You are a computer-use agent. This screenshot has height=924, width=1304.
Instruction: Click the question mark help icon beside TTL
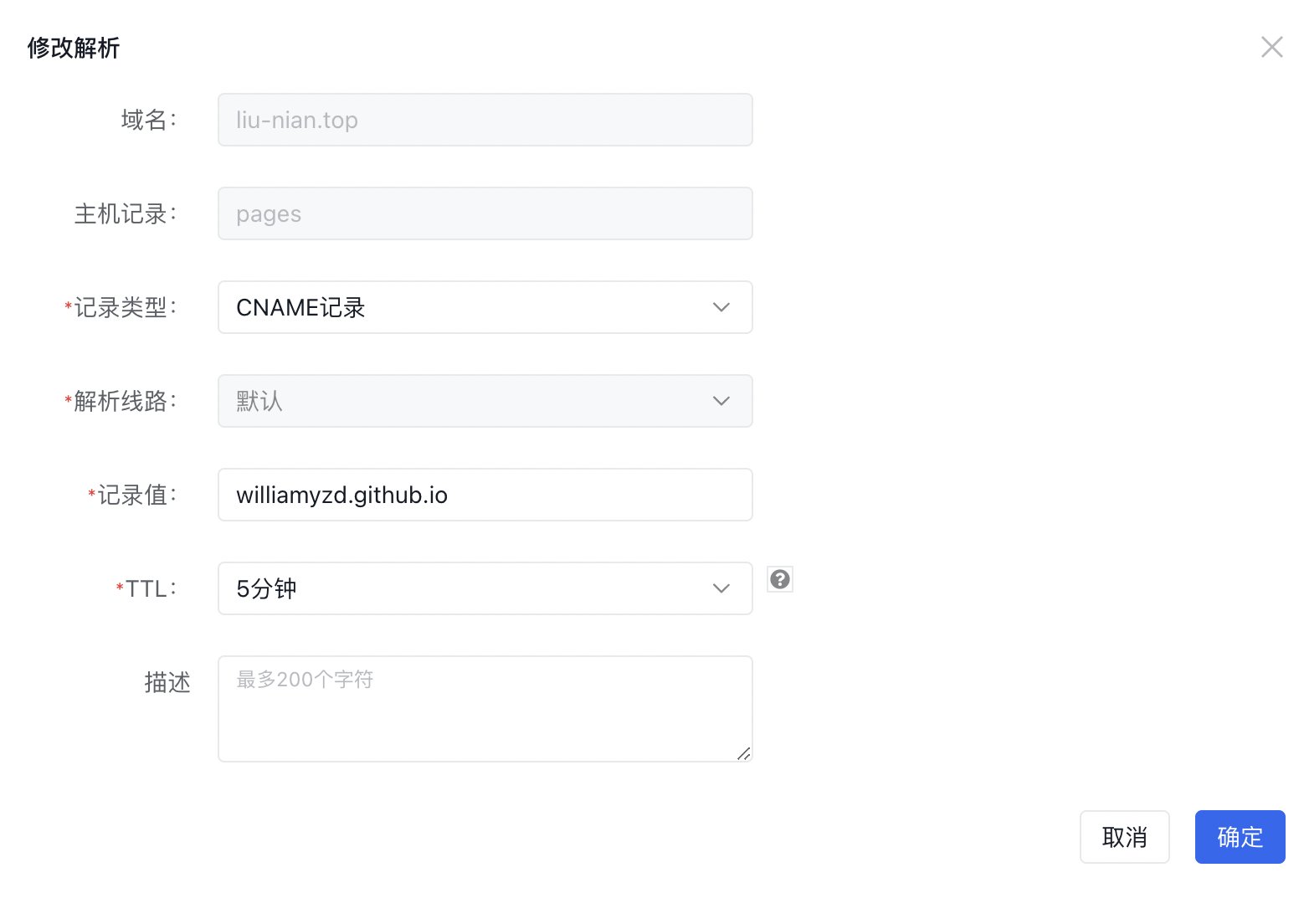pos(780,579)
